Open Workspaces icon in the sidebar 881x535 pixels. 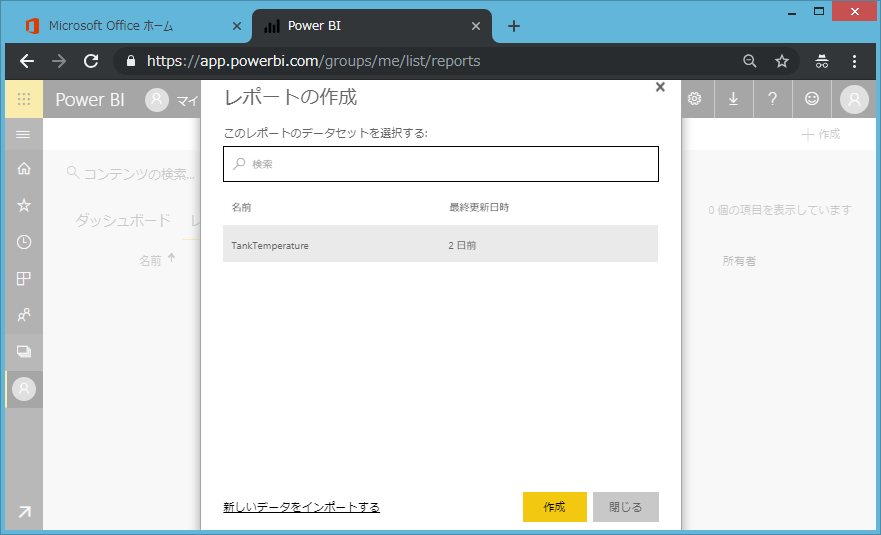pos(24,352)
